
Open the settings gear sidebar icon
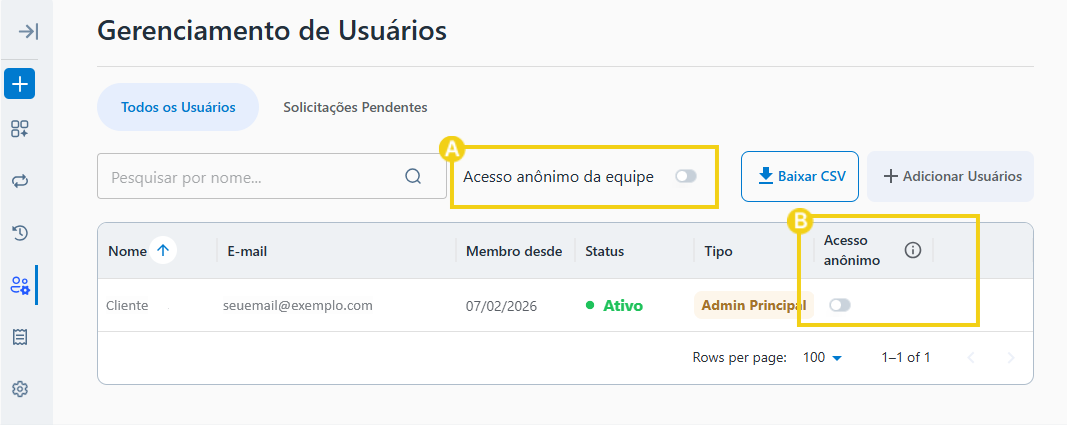tap(20, 390)
